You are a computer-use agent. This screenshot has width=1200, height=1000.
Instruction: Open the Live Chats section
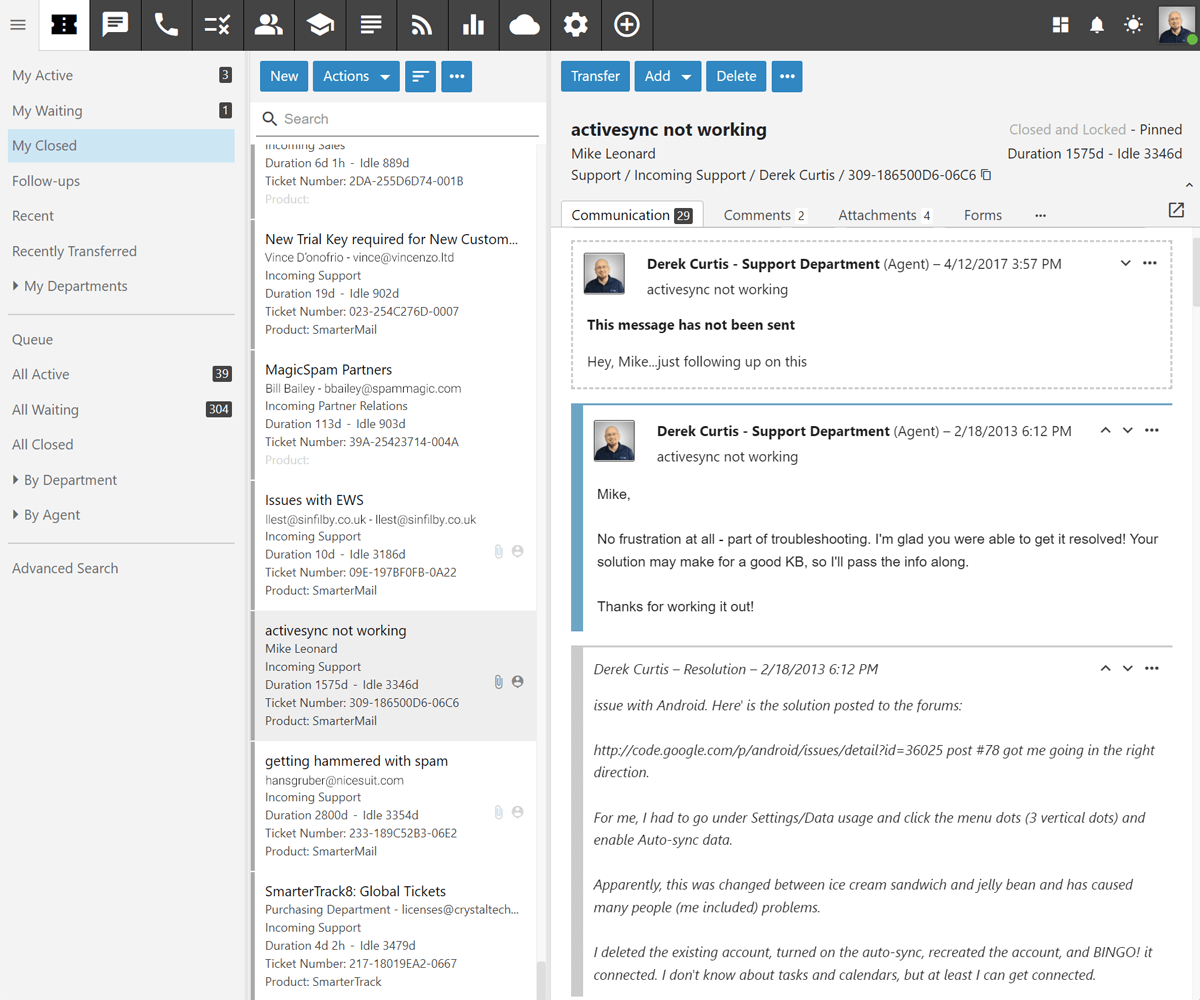(115, 25)
